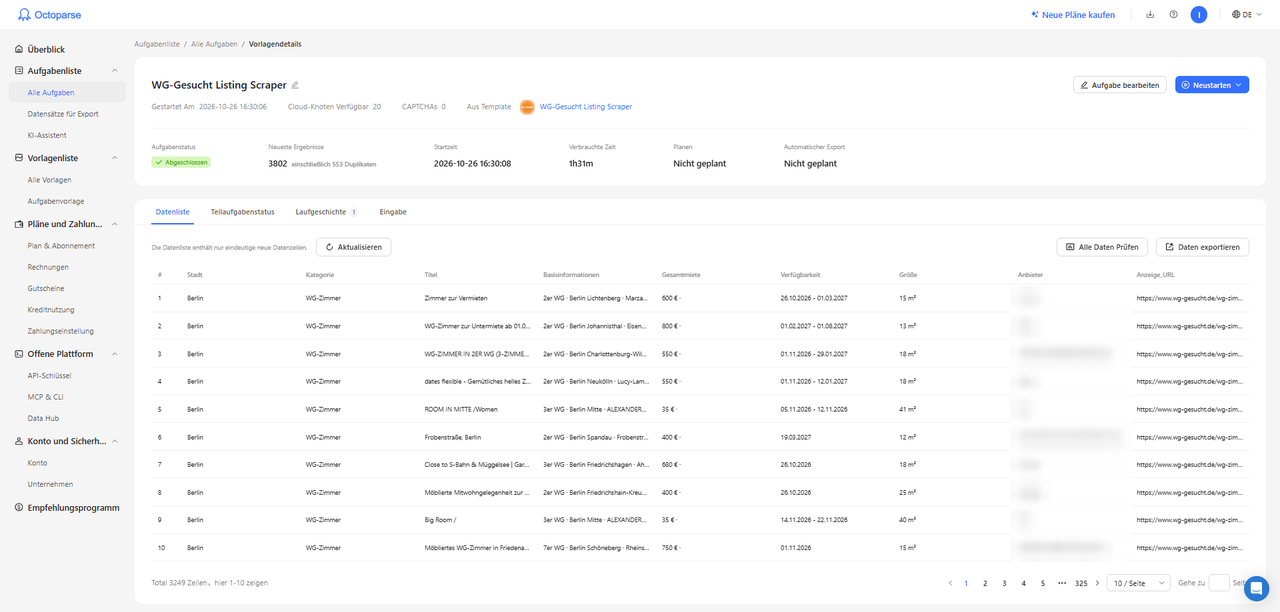
Task: Collapse the Vorlagenliste sidebar section
Action: 115,158
